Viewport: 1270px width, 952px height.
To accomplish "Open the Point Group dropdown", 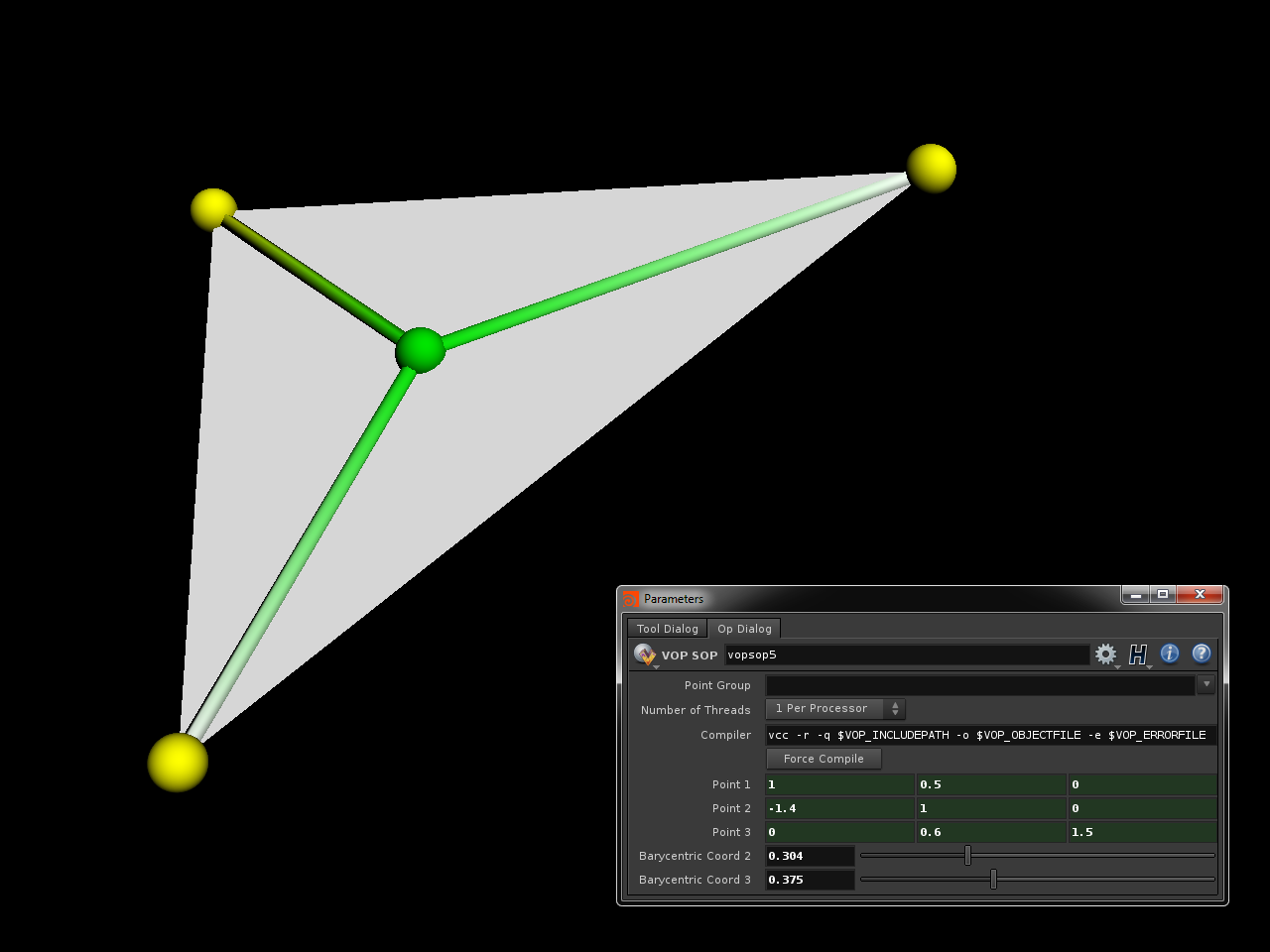I will click(1206, 684).
